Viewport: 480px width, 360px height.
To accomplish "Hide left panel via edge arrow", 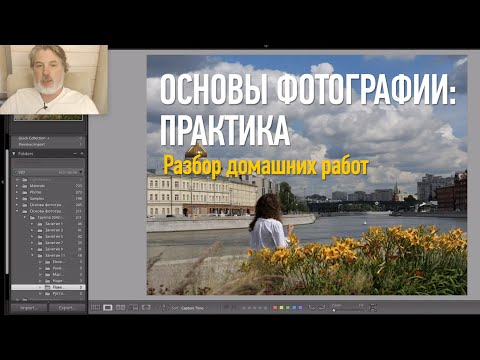I will pyautogui.click(x=3, y=182).
